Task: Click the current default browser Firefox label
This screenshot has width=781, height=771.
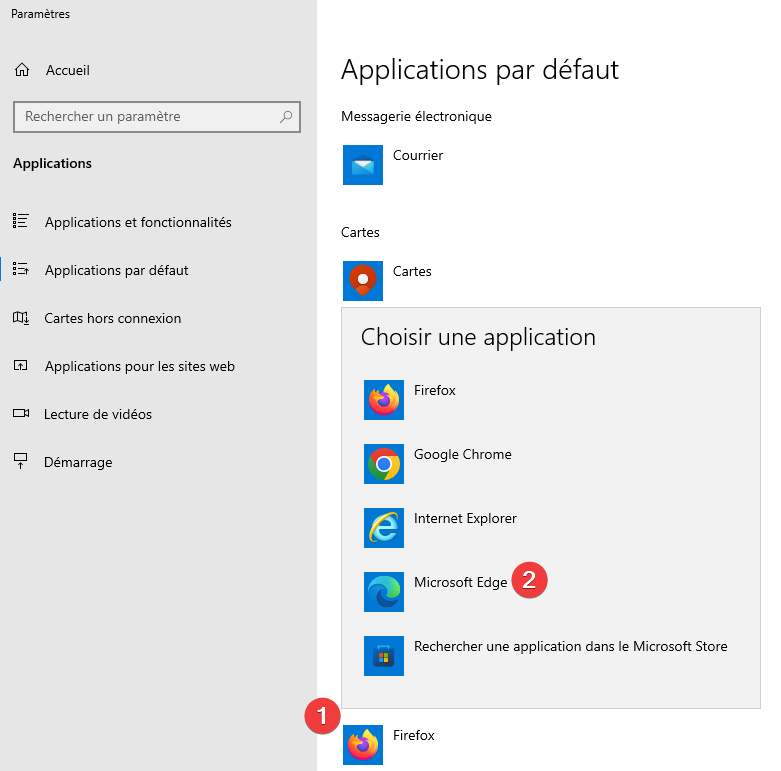Action: (x=413, y=735)
